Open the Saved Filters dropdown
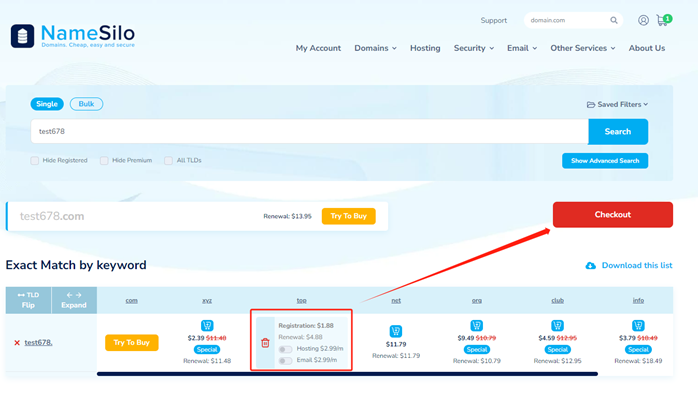Image resolution: width=698 pixels, height=405 pixels. [x=617, y=105]
